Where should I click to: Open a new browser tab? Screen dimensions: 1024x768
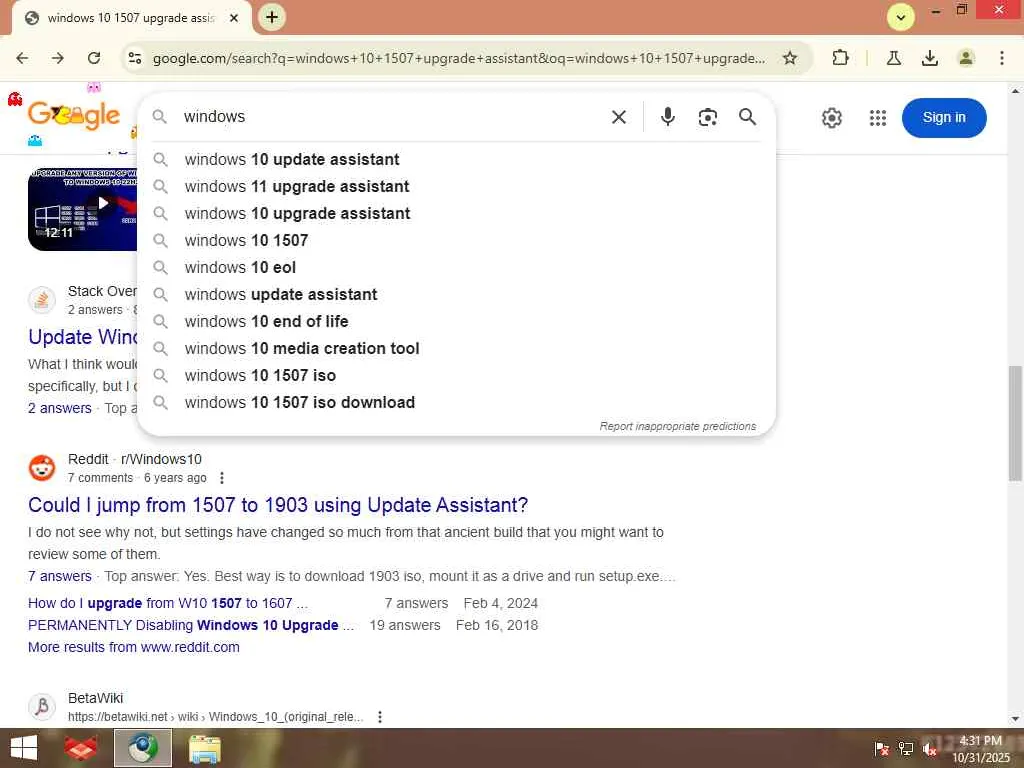click(272, 18)
